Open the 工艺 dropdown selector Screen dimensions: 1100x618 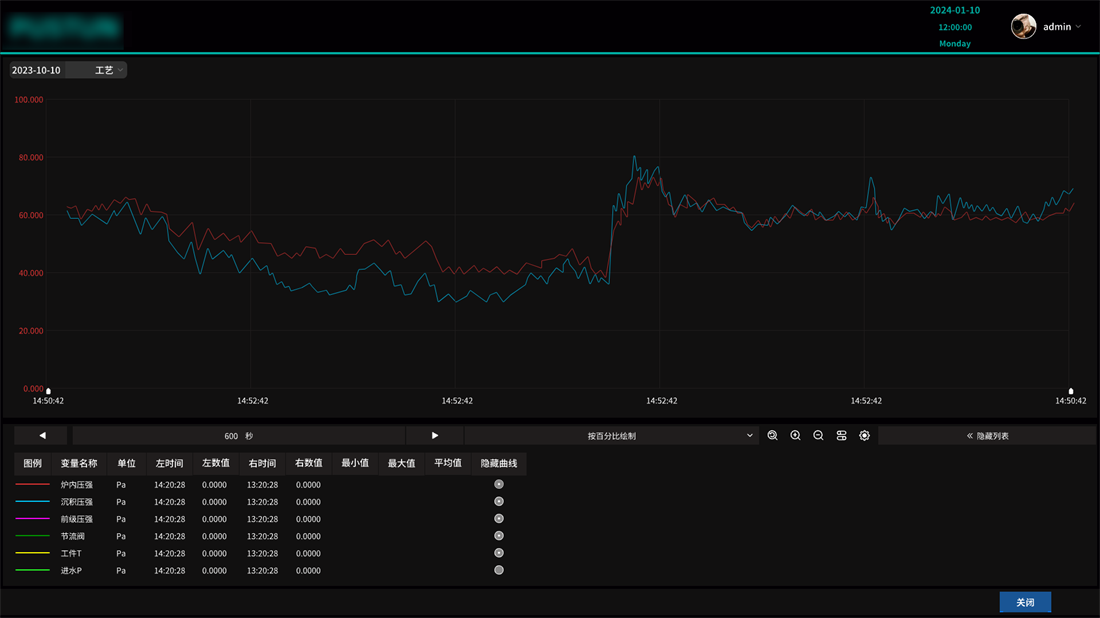(x=108, y=70)
